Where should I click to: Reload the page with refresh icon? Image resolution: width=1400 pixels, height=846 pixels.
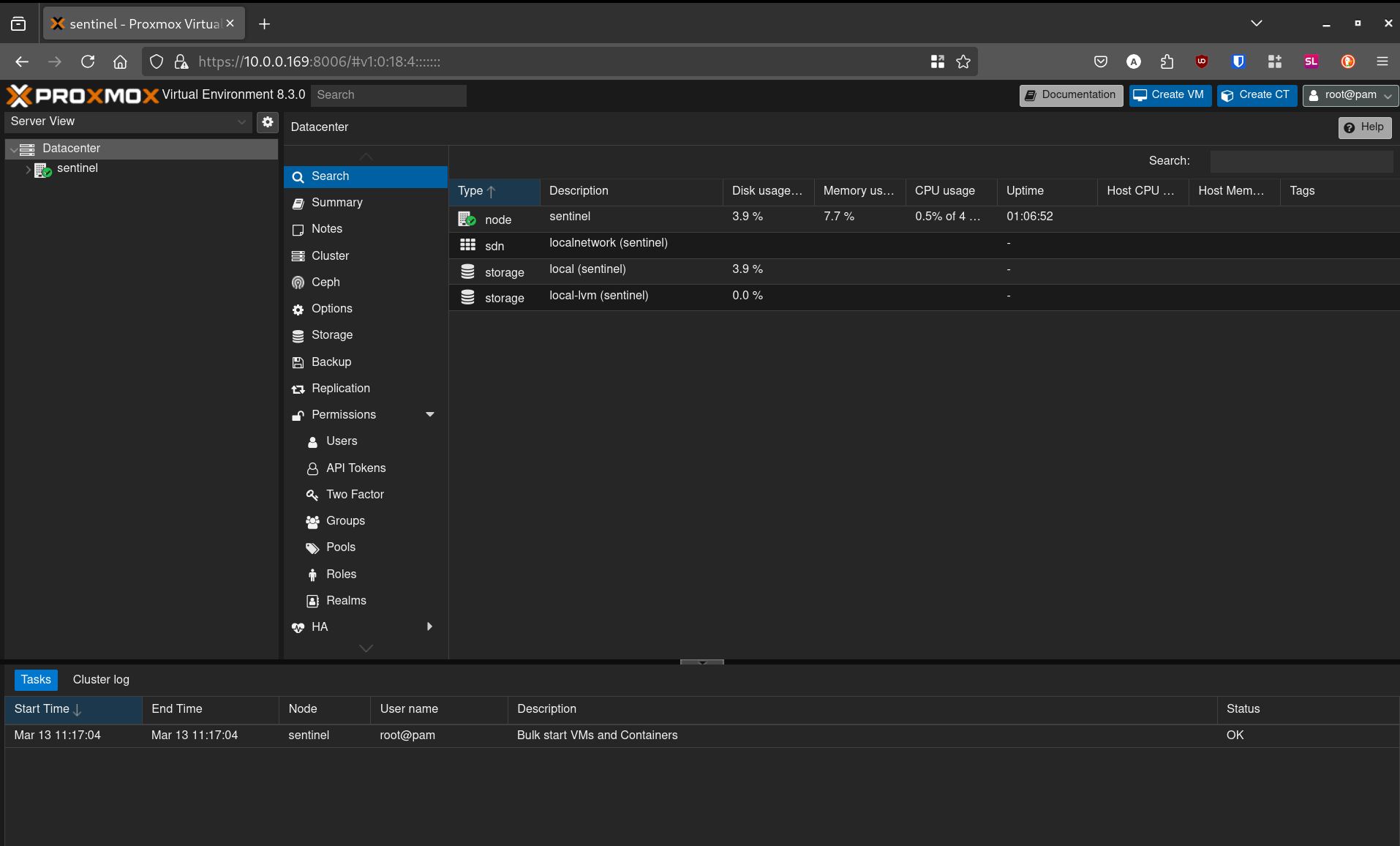pos(88,61)
